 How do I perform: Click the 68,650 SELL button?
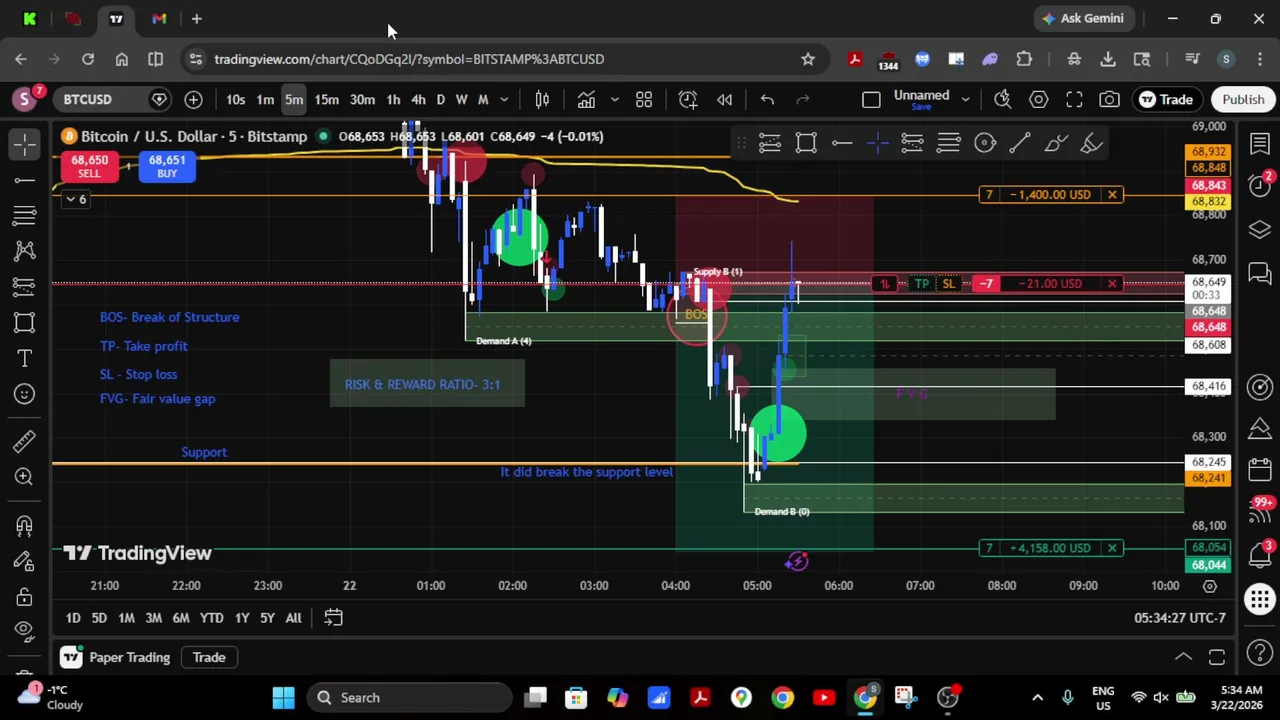click(89, 167)
